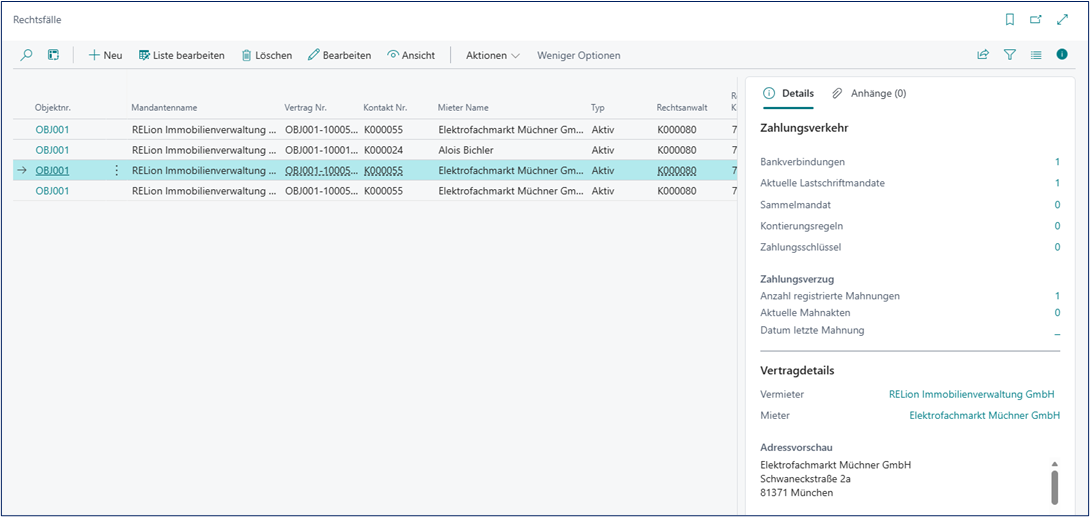Create a new entry with Neu
1090x517 pixels.
[106, 55]
